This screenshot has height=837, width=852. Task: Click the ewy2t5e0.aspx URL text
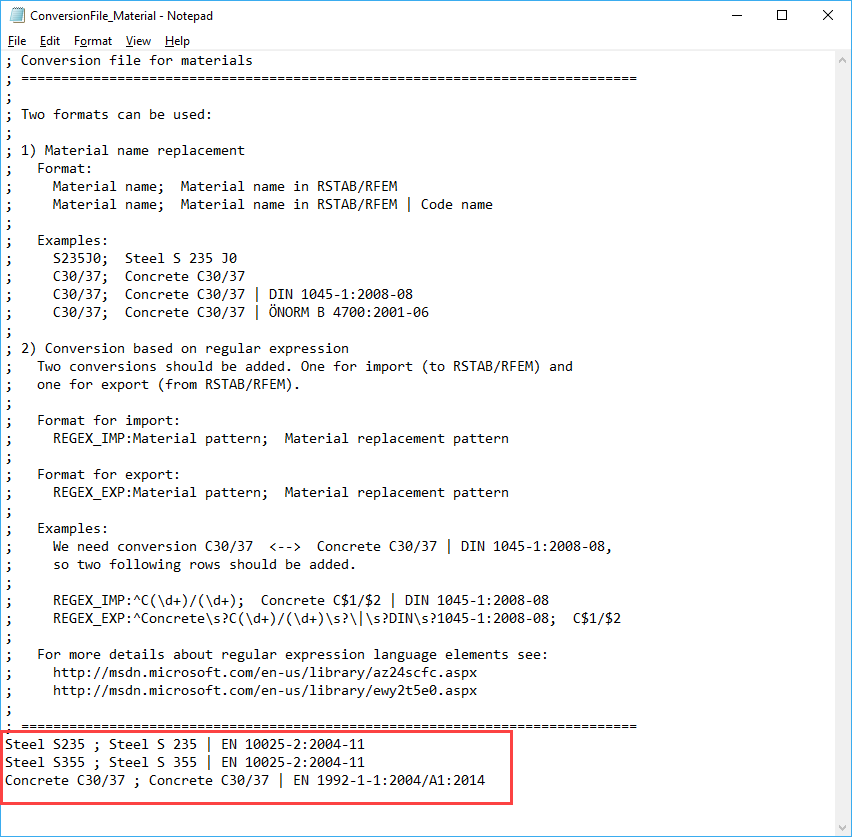coord(265,691)
